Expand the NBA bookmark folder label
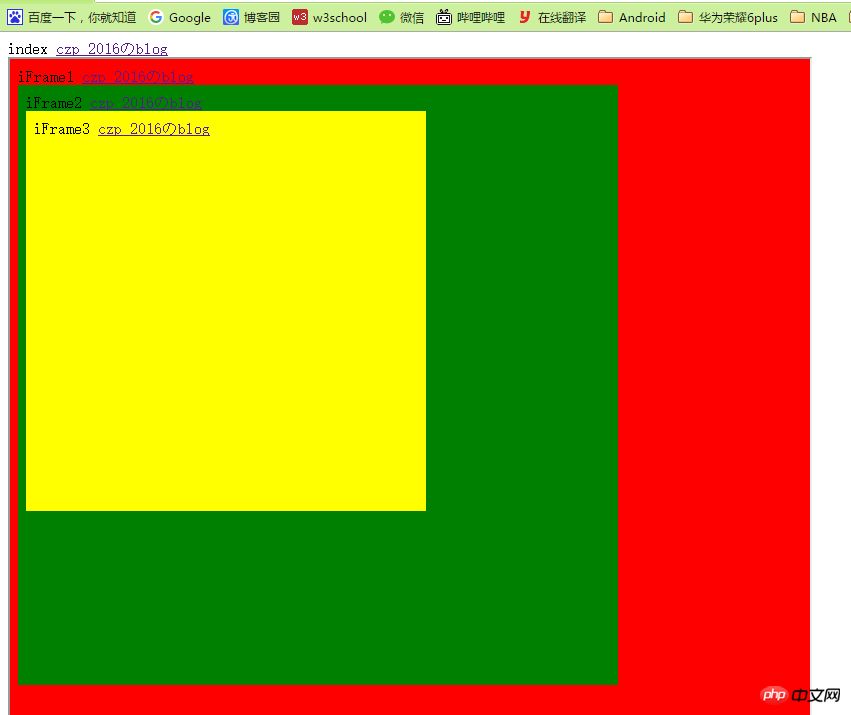 824,18
